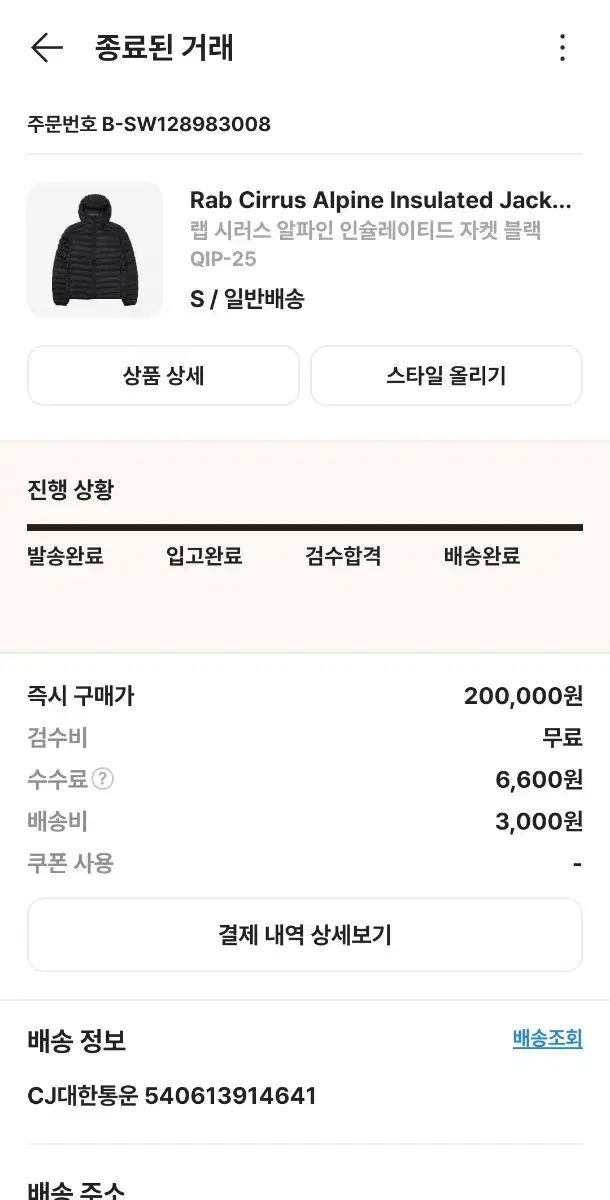Tap the 상품 상세 button
This screenshot has width=610, height=1200.
(x=163, y=376)
